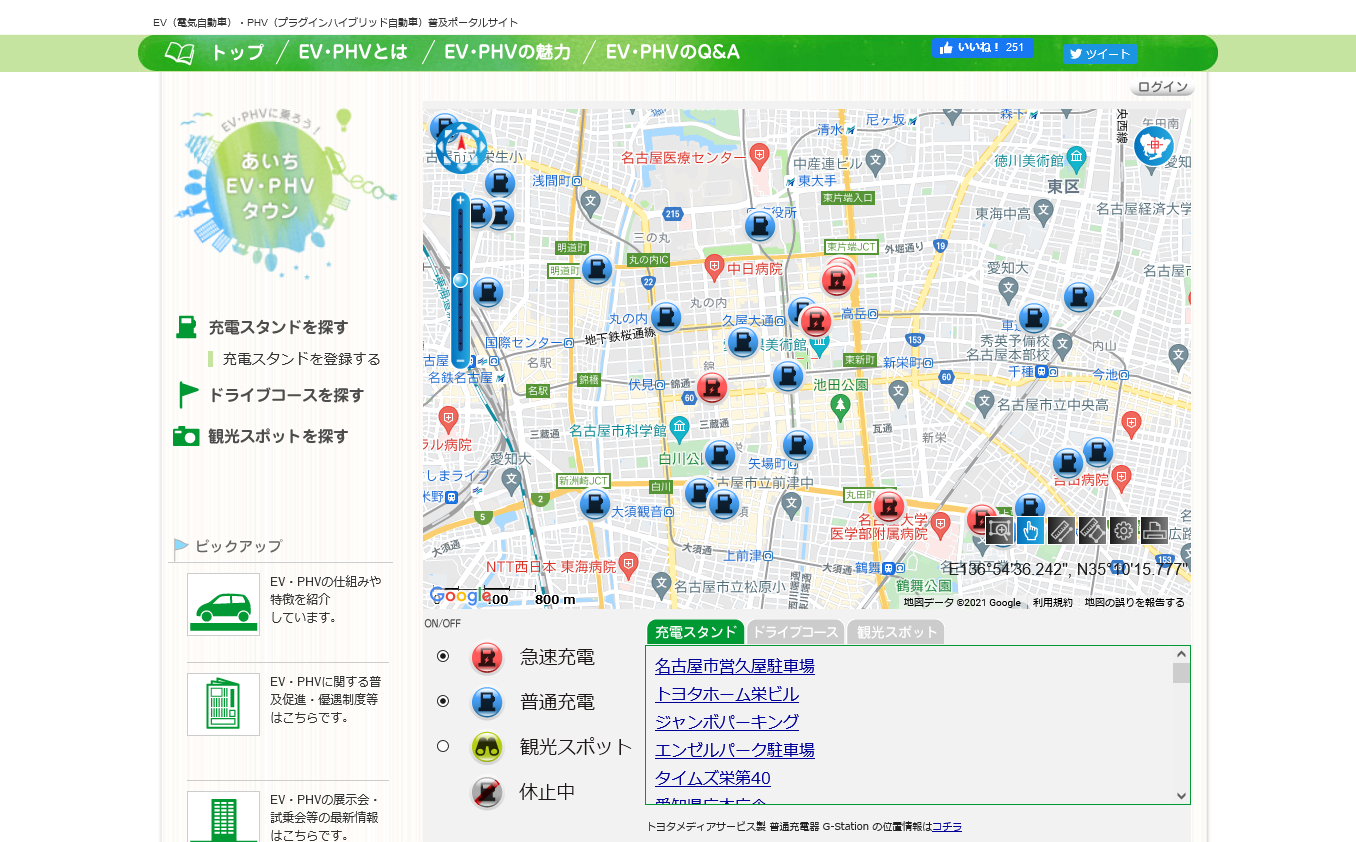Click the 名古屋市科学館 museum pin on map
Image resolution: width=1356 pixels, height=842 pixels.
point(680,430)
